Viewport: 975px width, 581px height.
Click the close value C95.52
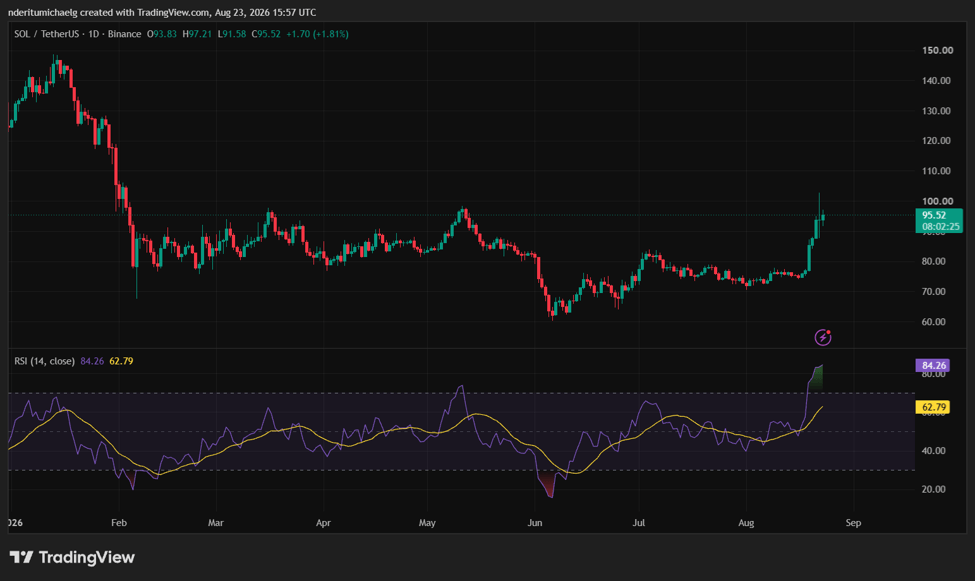click(266, 34)
